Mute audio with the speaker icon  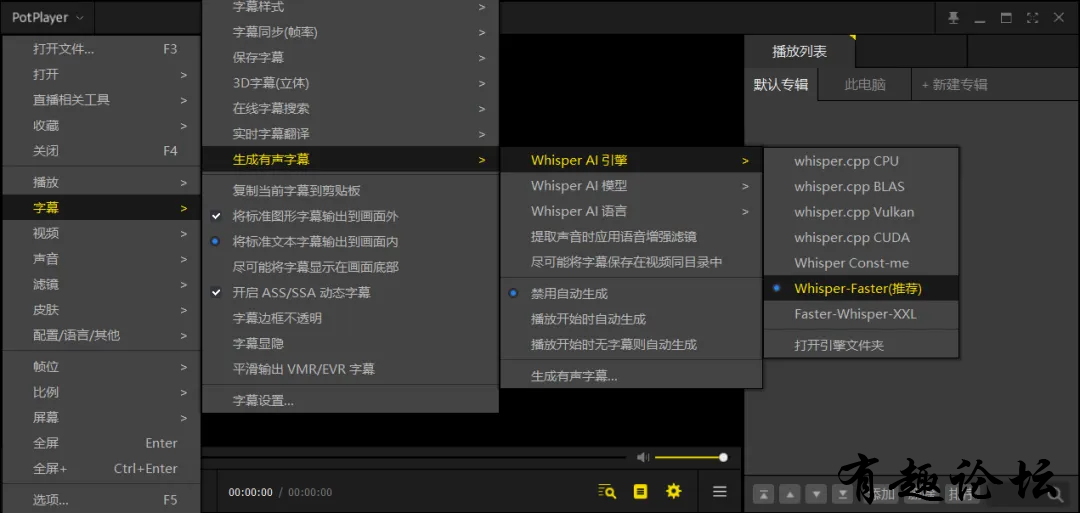coord(643,457)
